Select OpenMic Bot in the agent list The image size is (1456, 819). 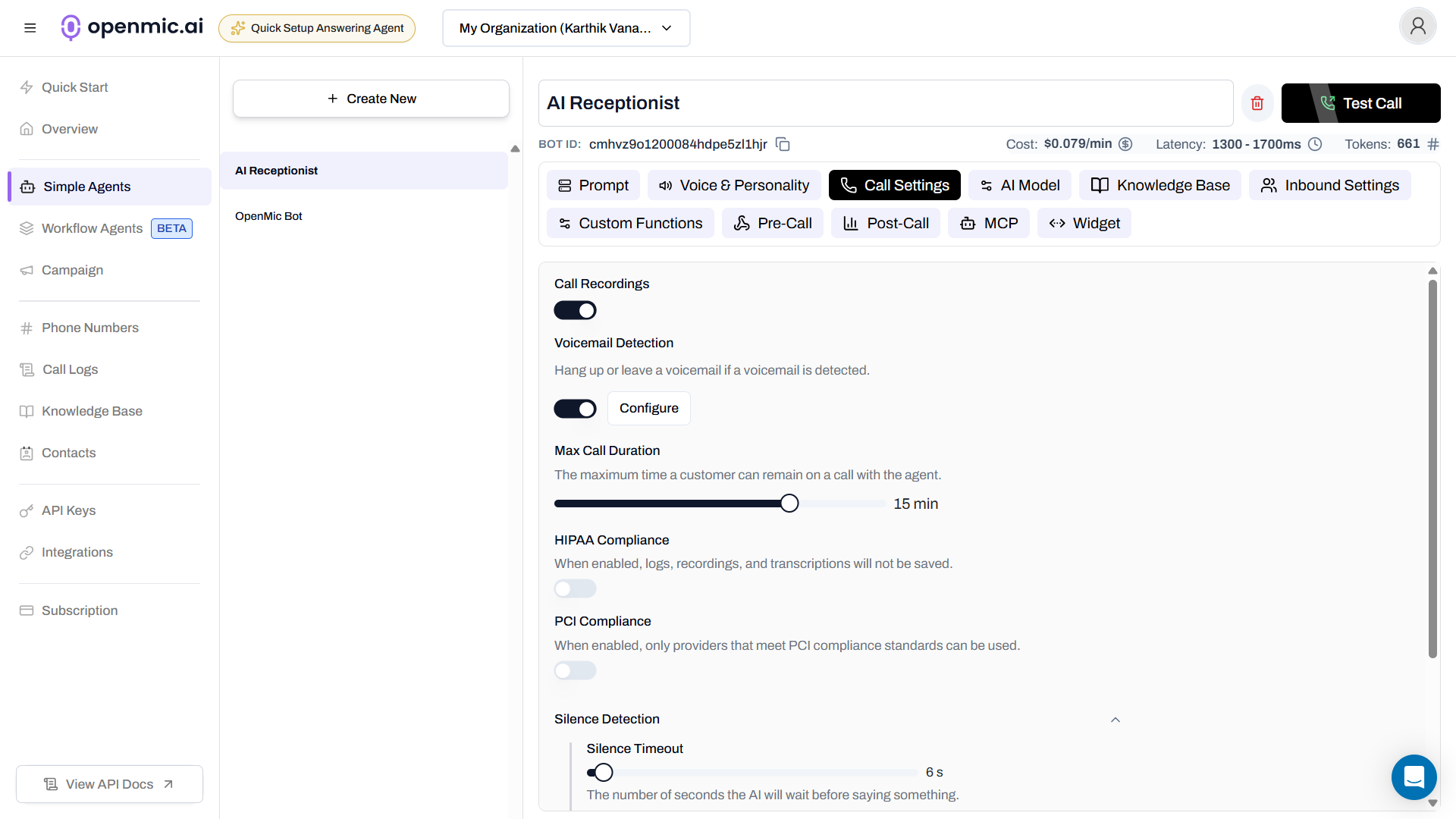[268, 216]
